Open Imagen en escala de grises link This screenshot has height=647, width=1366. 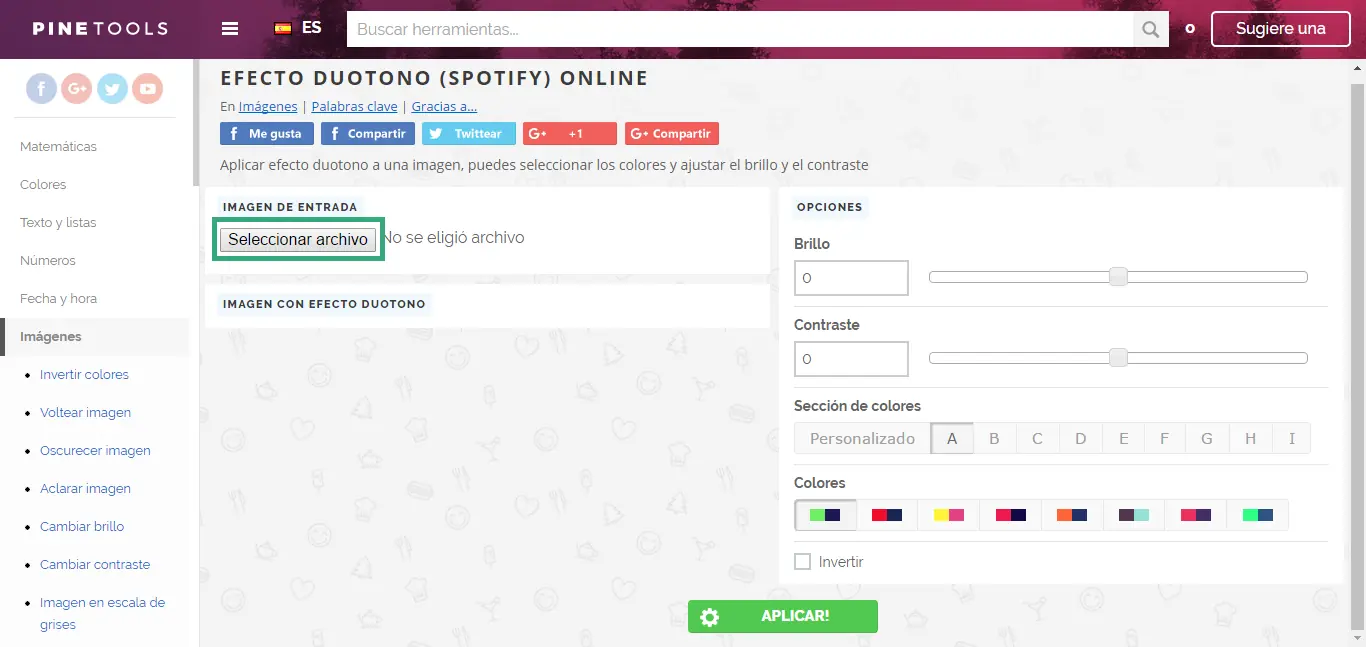pos(102,613)
